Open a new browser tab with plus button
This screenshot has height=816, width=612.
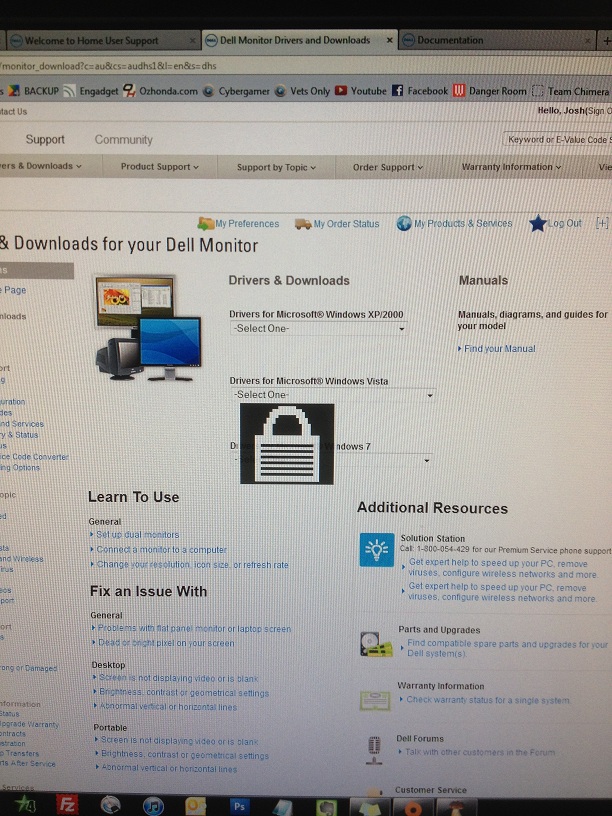(606, 41)
